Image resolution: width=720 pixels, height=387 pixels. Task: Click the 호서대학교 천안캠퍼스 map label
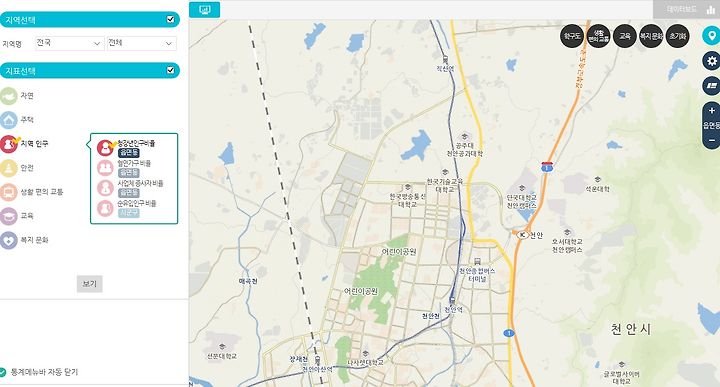coord(567,245)
